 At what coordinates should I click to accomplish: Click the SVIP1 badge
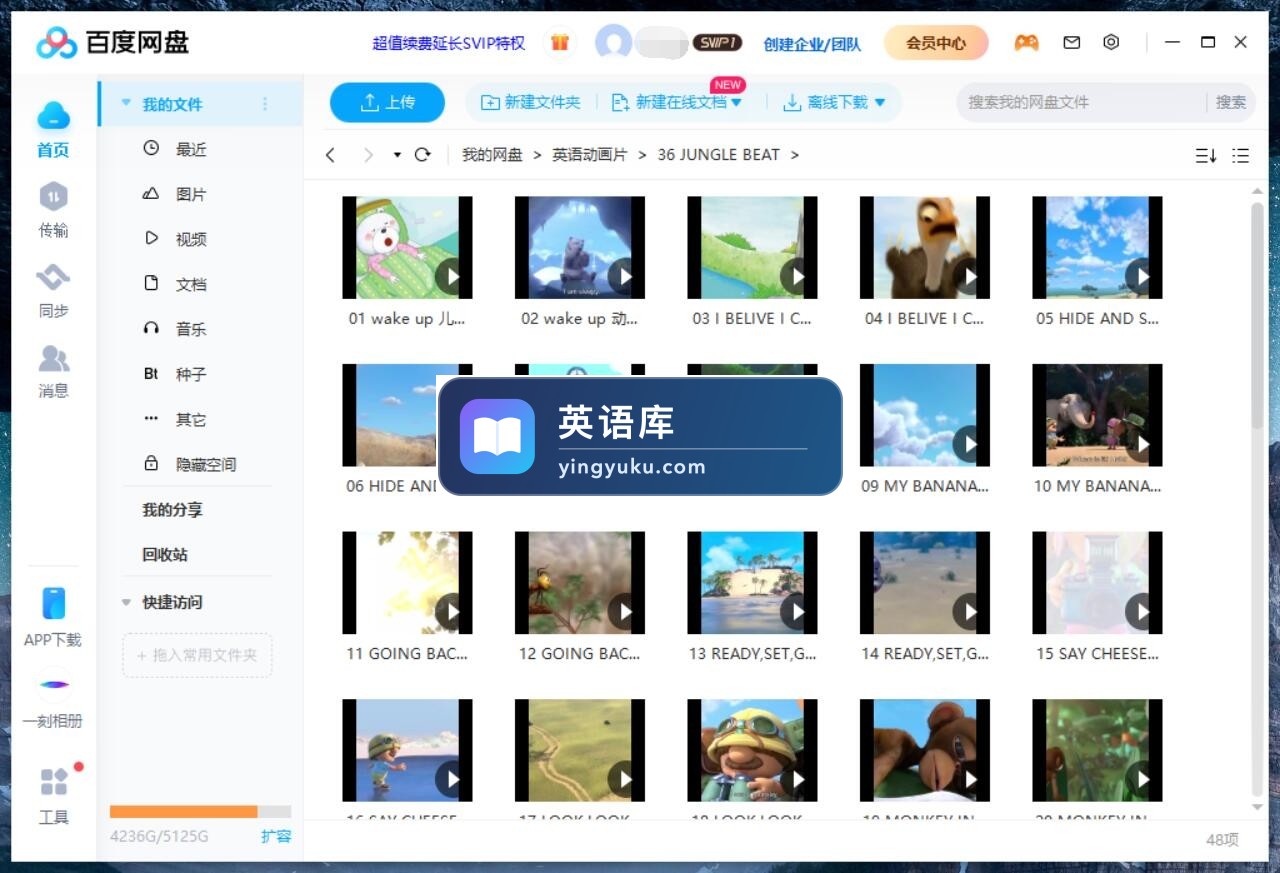tap(717, 43)
